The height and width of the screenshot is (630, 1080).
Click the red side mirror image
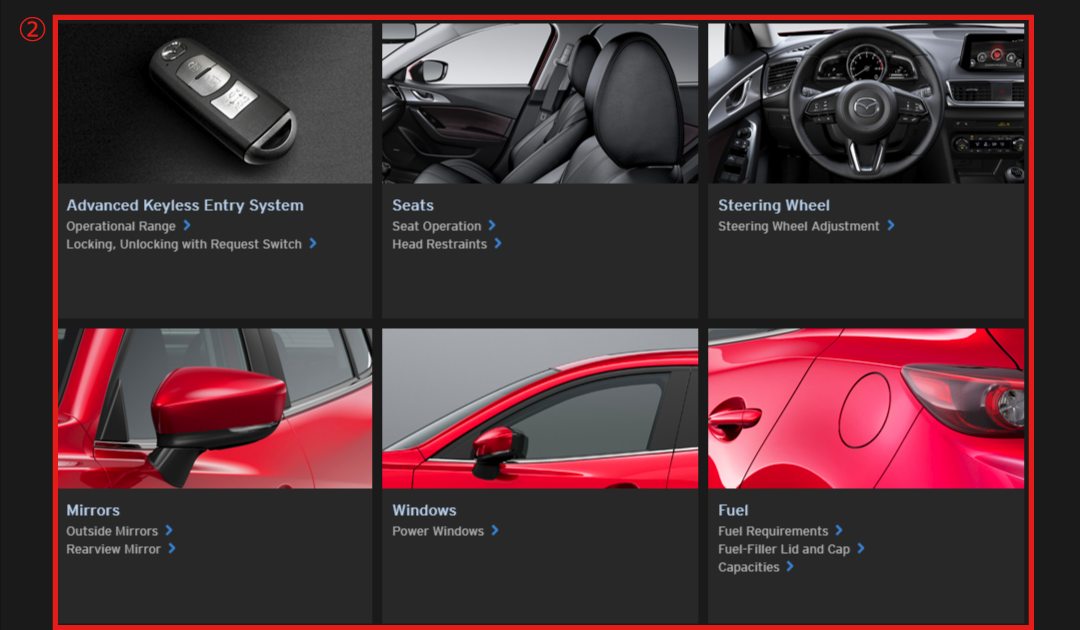coord(215,408)
